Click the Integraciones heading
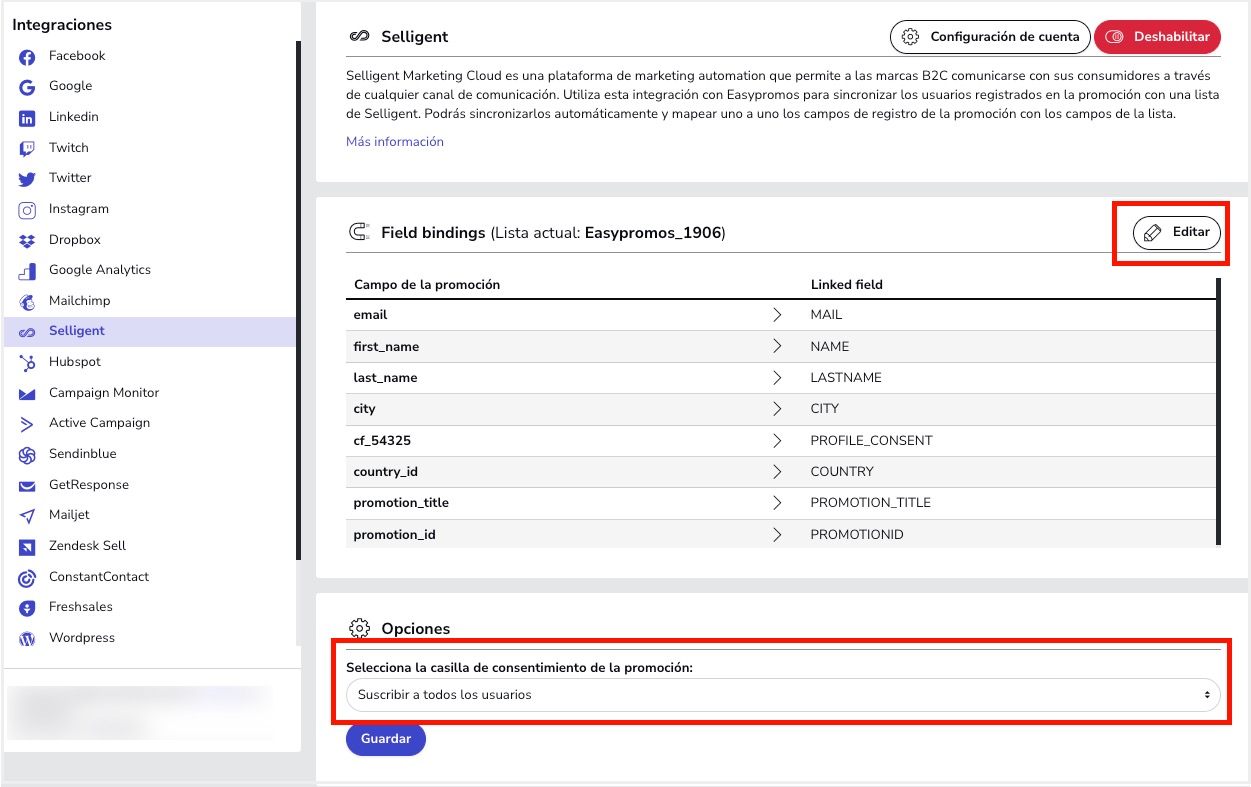Image resolution: width=1251 pixels, height=787 pixels. pos(62,25)
